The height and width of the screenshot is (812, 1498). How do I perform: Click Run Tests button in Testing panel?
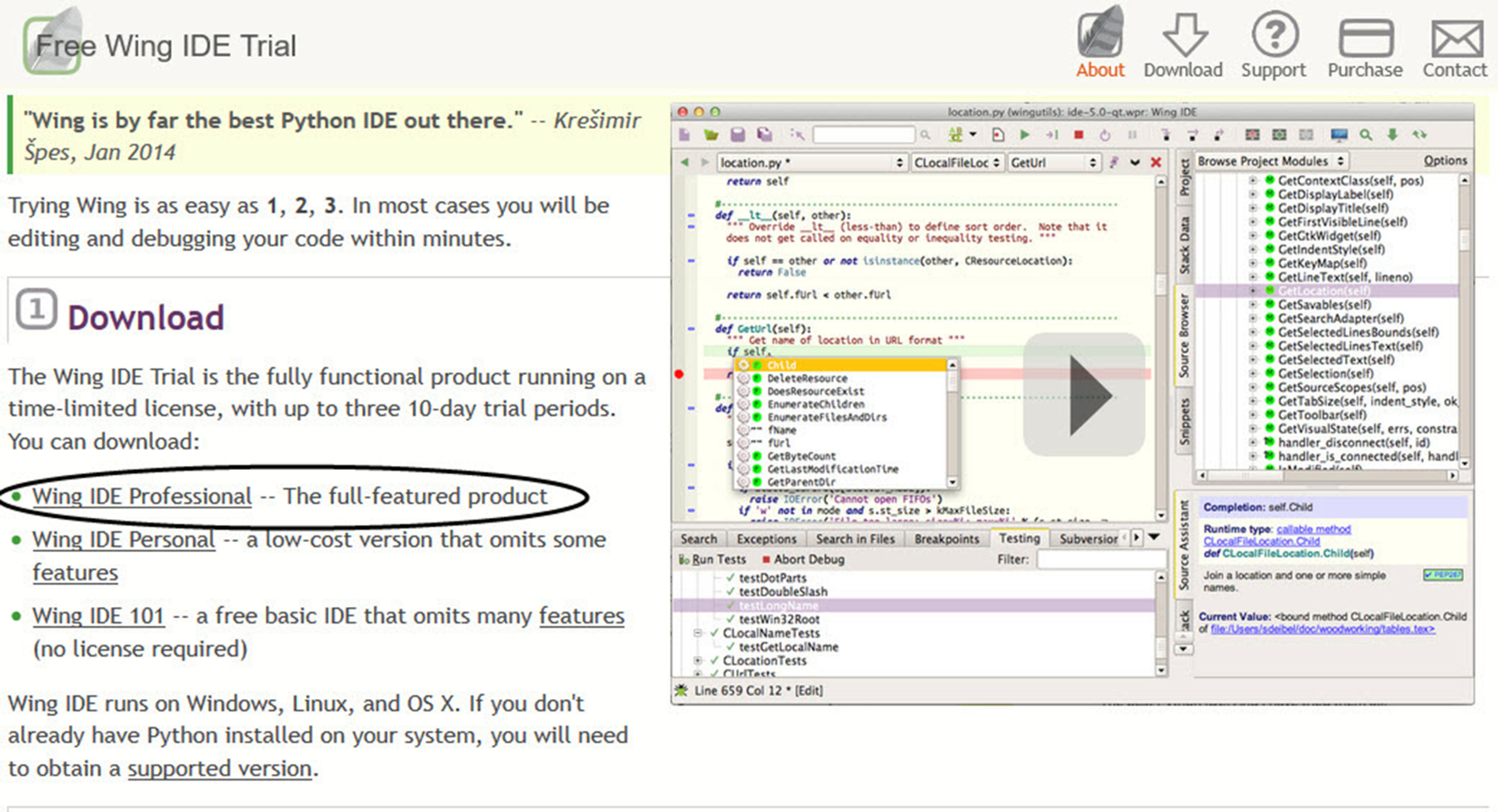click(712, 560)
